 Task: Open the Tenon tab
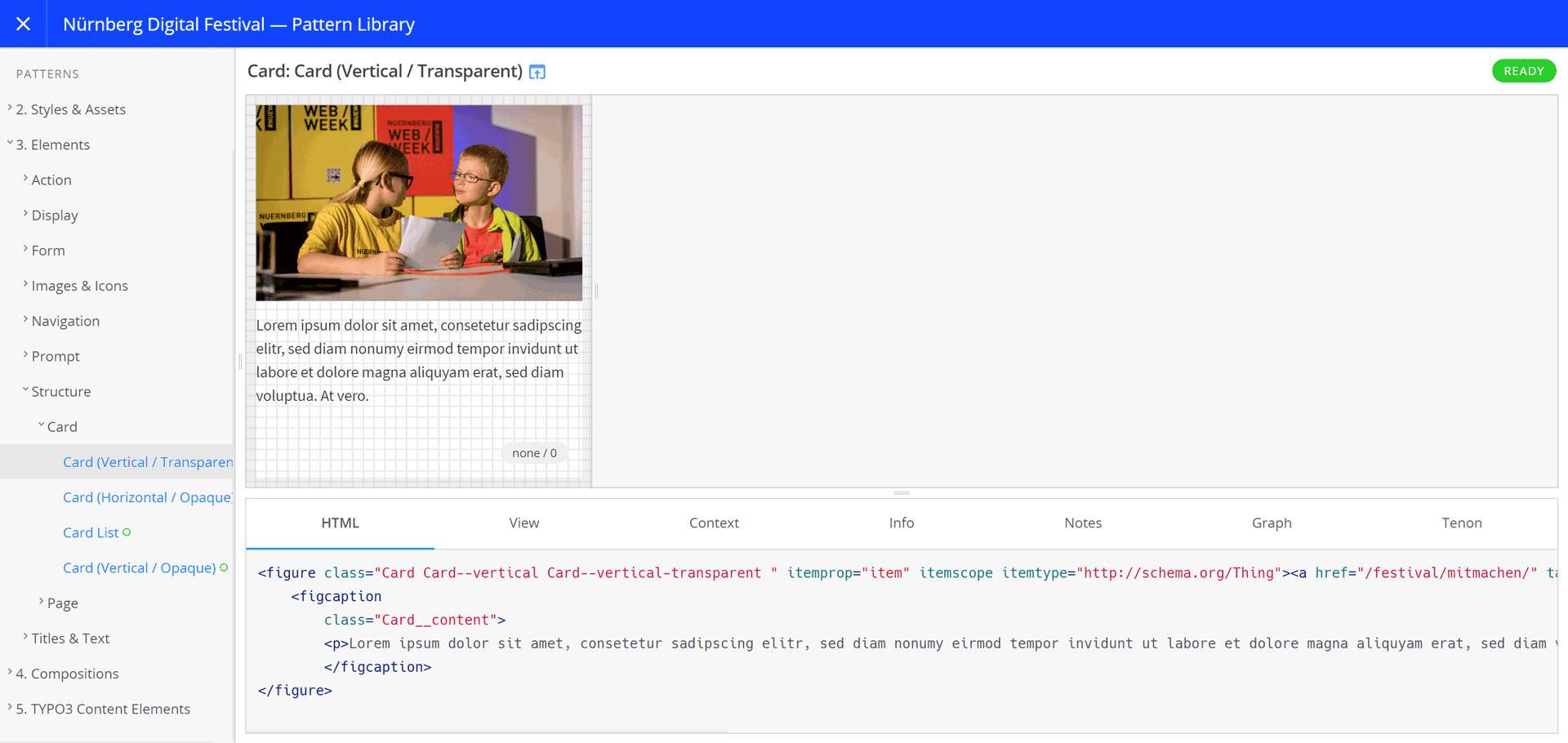coord(1462,523)
